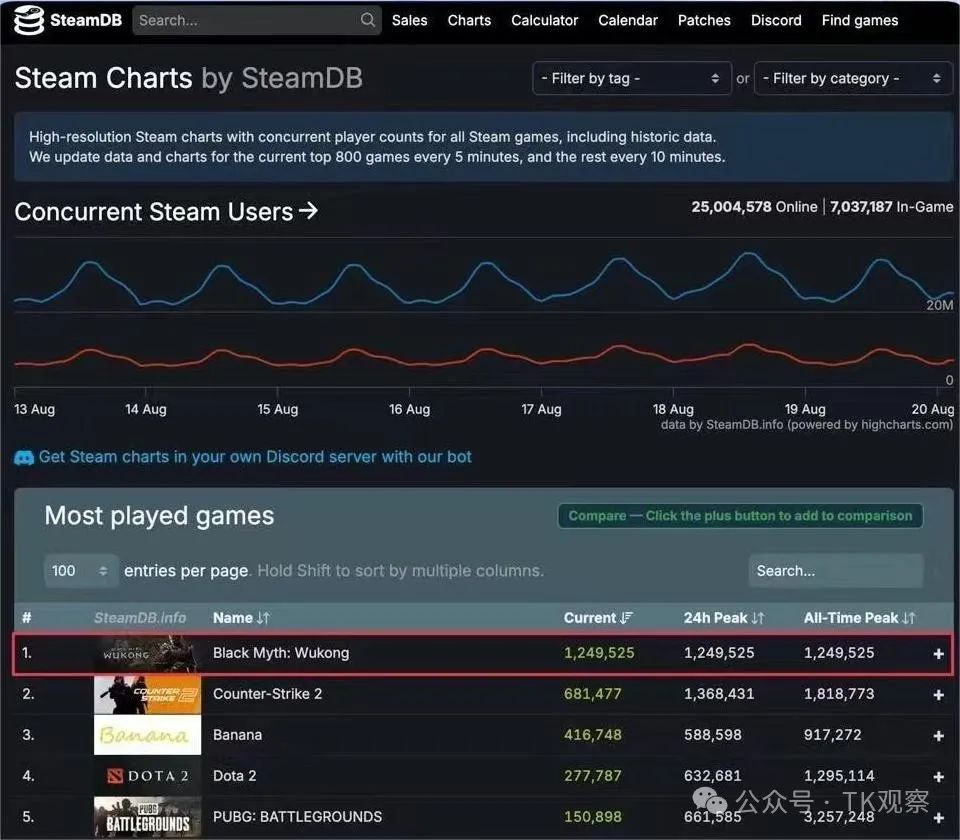Click the Compare button
960x840 pixels.
pyautogui.click(x=740, y=516)
